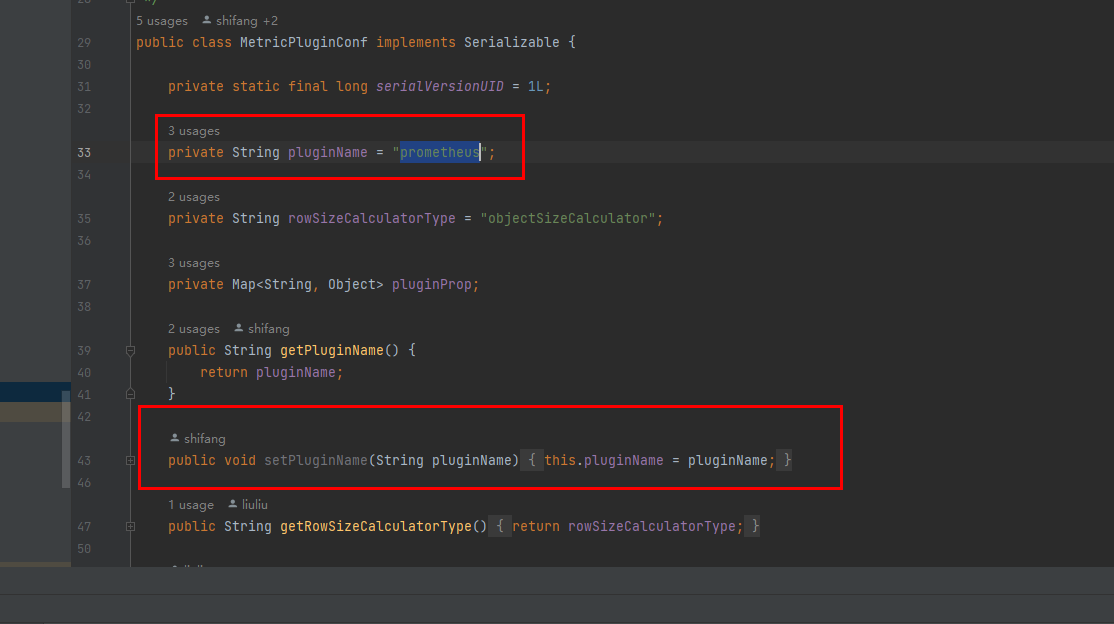Click line number 37 in the gutter
Image resolution: width=1114 pixels, height=624 pixels.
(84, 285)
